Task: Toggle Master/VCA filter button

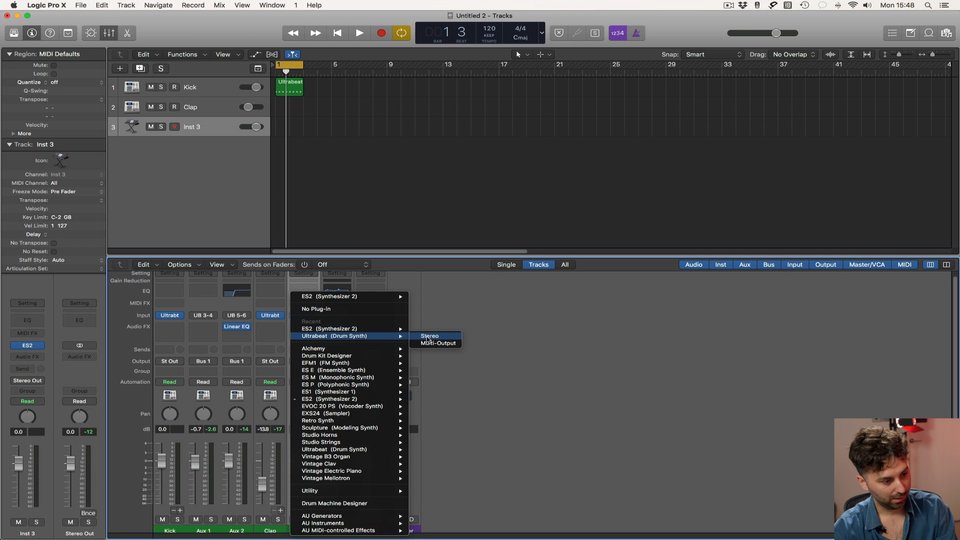Action: pos(866,264)
